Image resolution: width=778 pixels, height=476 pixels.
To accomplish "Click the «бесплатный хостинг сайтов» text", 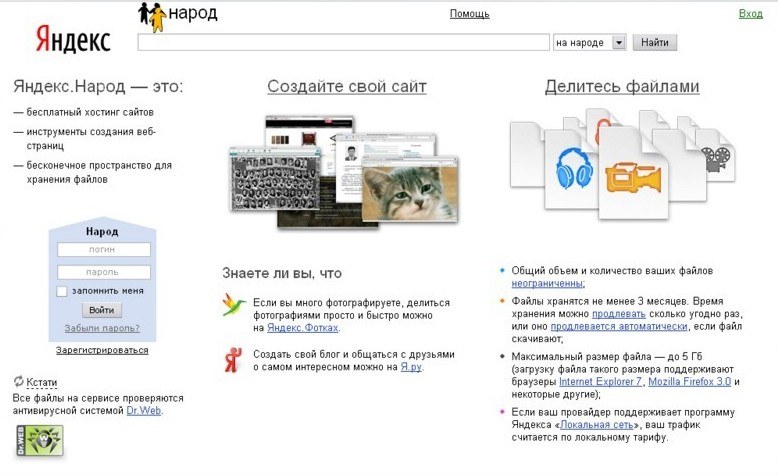I will click(90, 112).
